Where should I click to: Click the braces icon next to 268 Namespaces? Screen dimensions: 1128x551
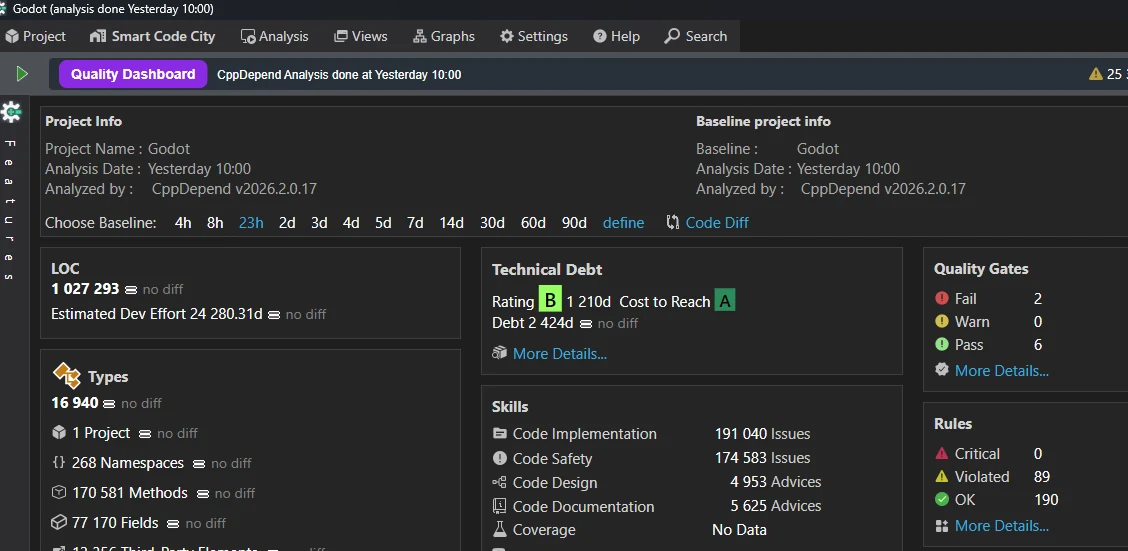click(x=59, y=463)
